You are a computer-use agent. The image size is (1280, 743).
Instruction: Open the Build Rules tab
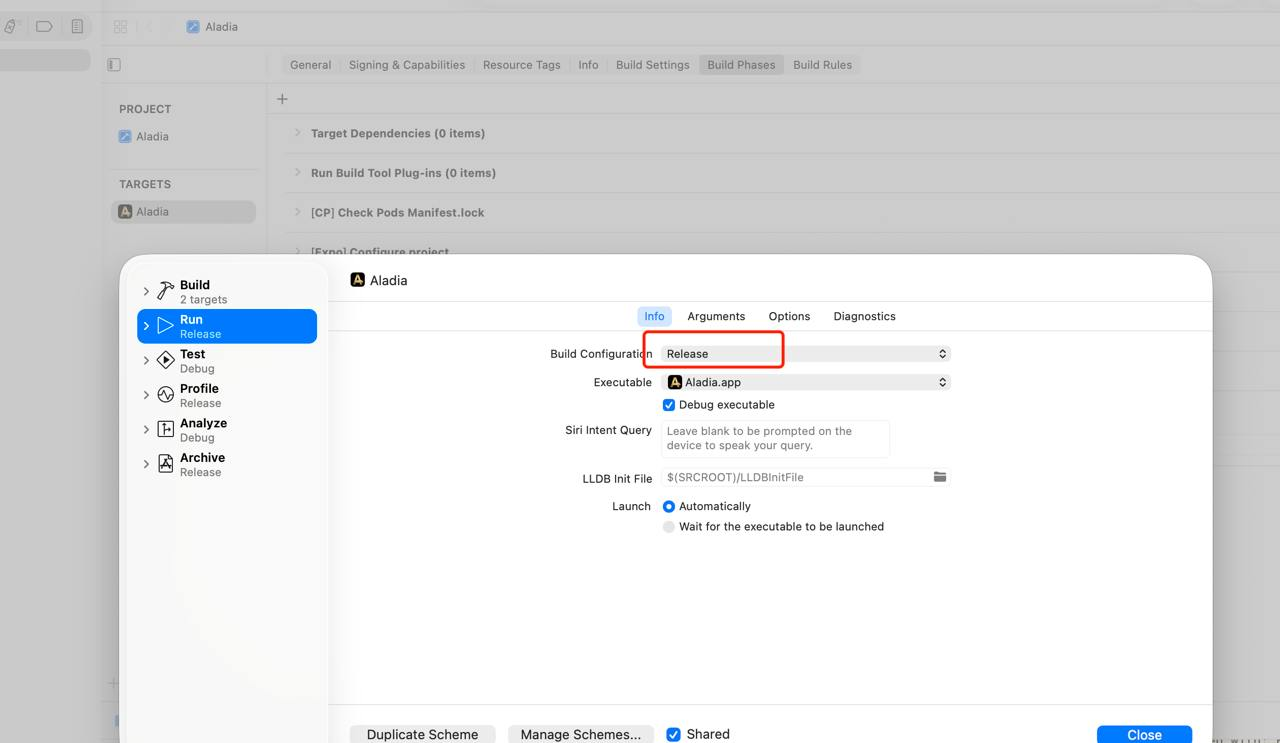823,65
